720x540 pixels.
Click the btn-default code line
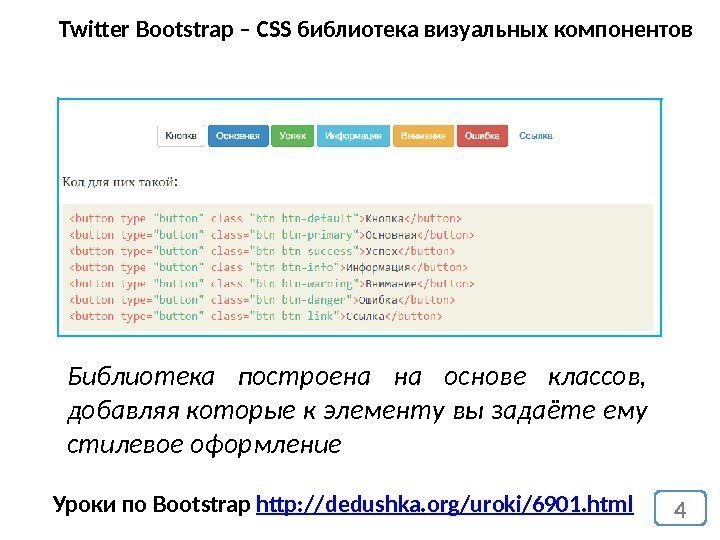(x=265, y=219)
